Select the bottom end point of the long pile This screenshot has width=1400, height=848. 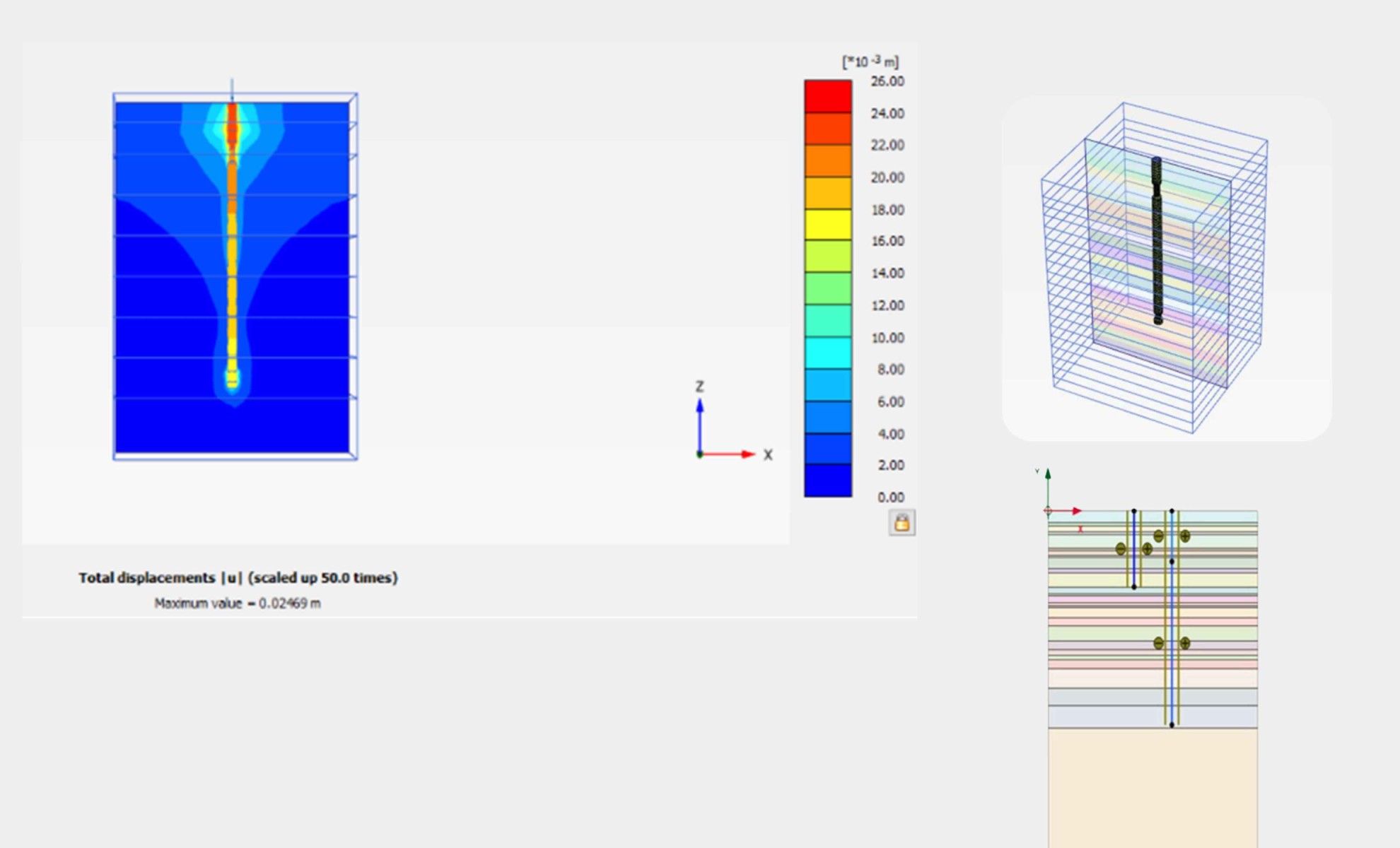pos(1172,724)
